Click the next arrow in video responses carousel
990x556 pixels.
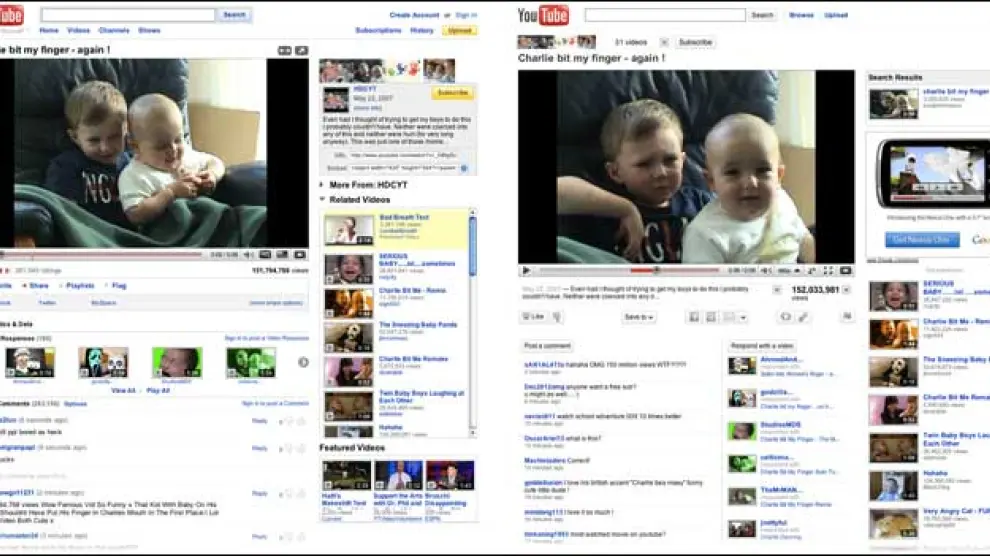click(x=303, y=362)
